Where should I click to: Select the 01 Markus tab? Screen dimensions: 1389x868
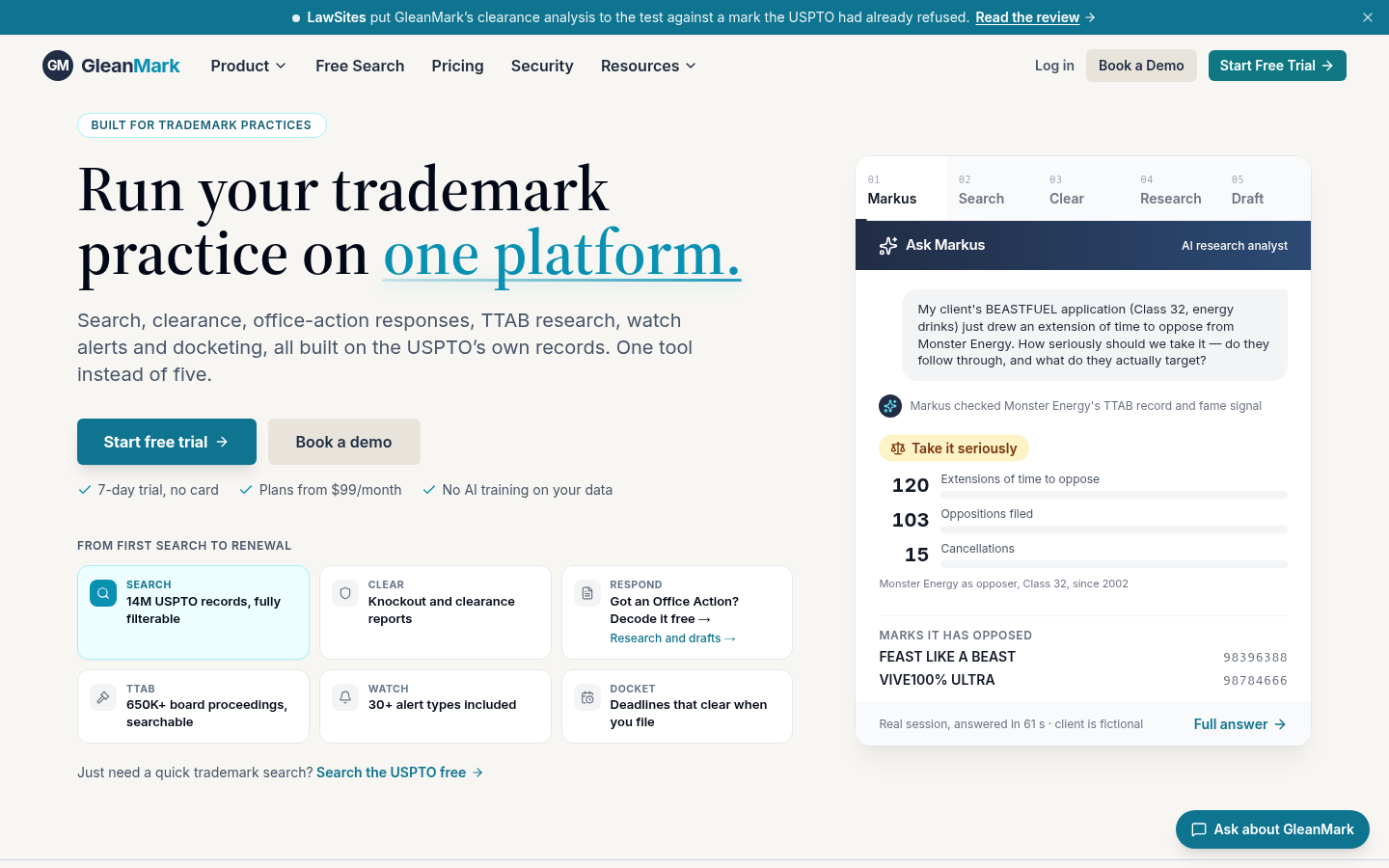[901, 189]
